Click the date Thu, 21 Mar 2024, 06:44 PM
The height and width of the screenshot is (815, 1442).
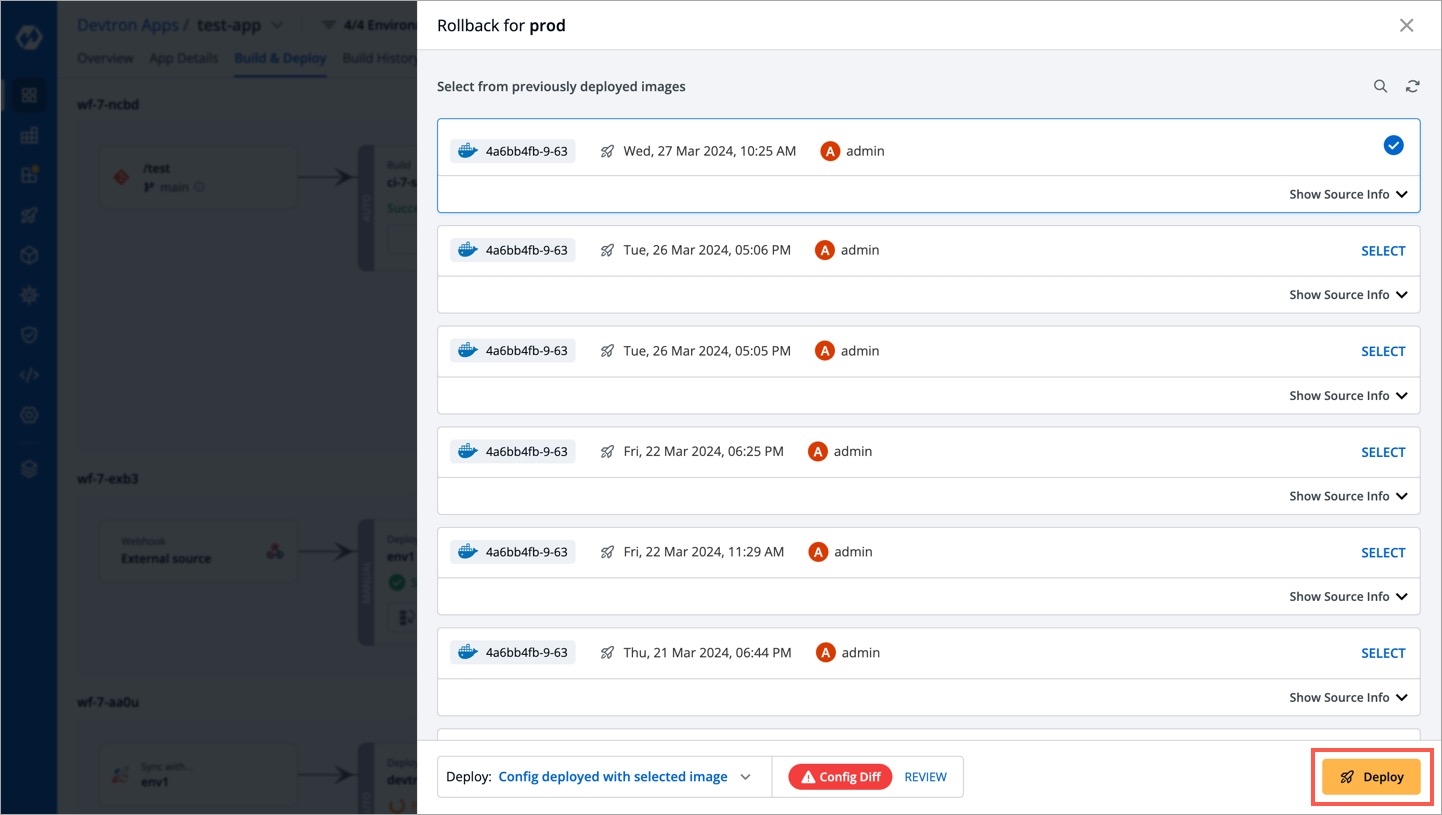click(707, 653)
